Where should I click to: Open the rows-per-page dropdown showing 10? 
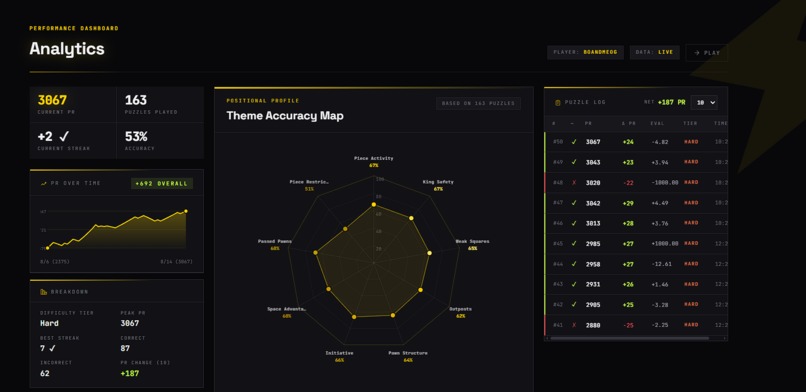pyautogui.click(x=704, y=103)
